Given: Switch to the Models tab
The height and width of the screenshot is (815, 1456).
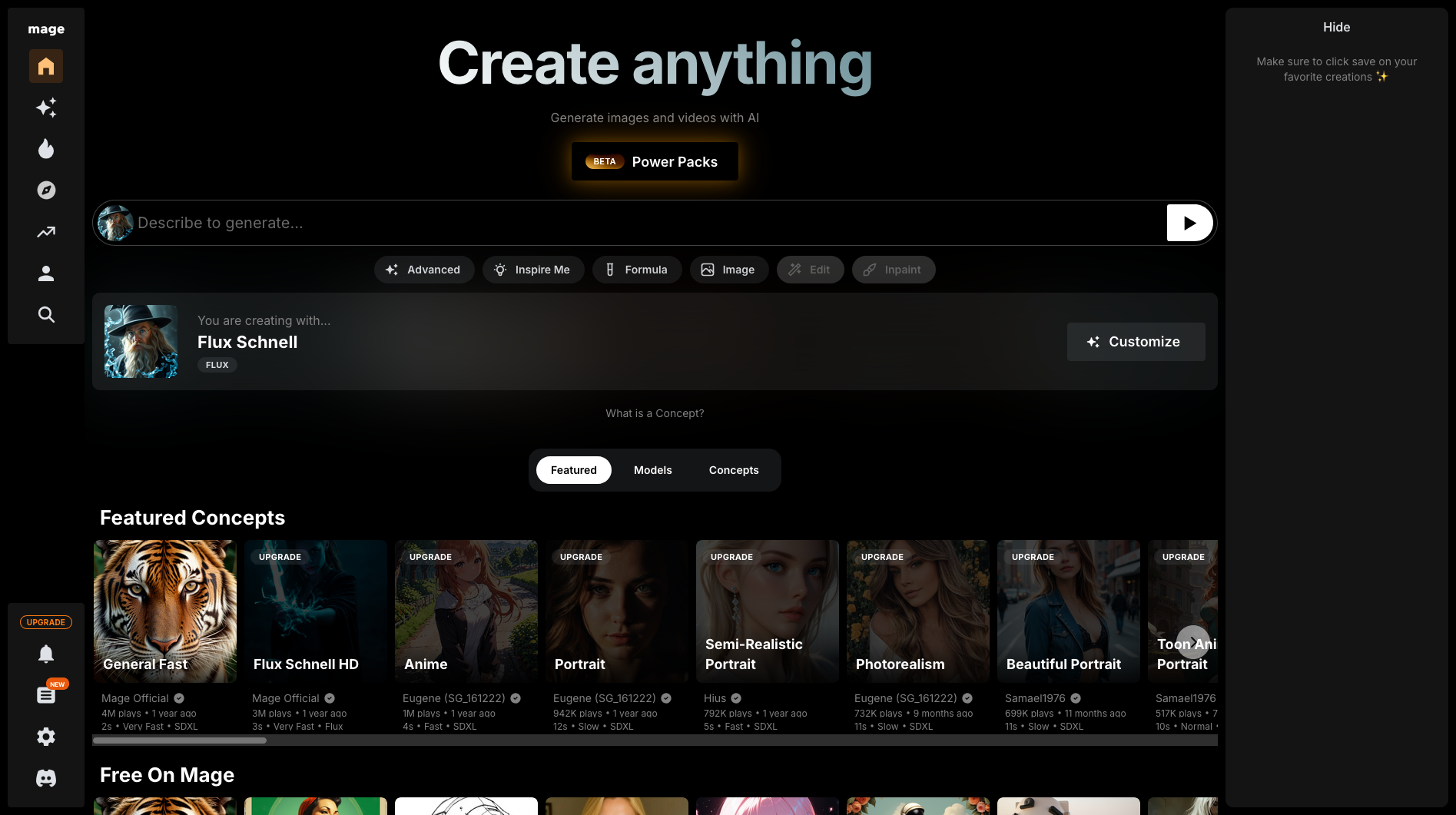Looking at the screenshot, I should pyautogui.click(x=653, y=470).
